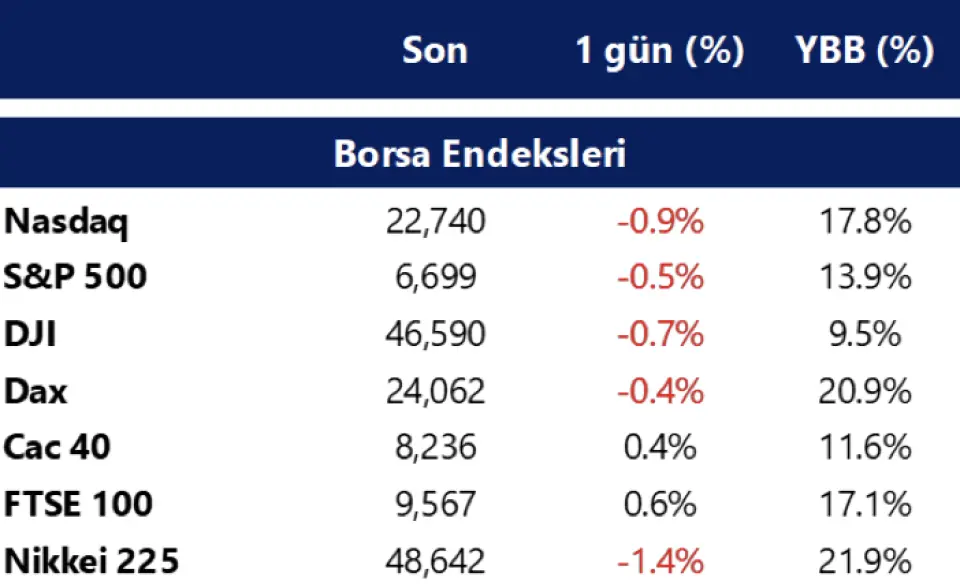Click the 1 gün (%) column header
This screenshot has width=960, height=588.
pyautogui.click(x=659, y=51)
